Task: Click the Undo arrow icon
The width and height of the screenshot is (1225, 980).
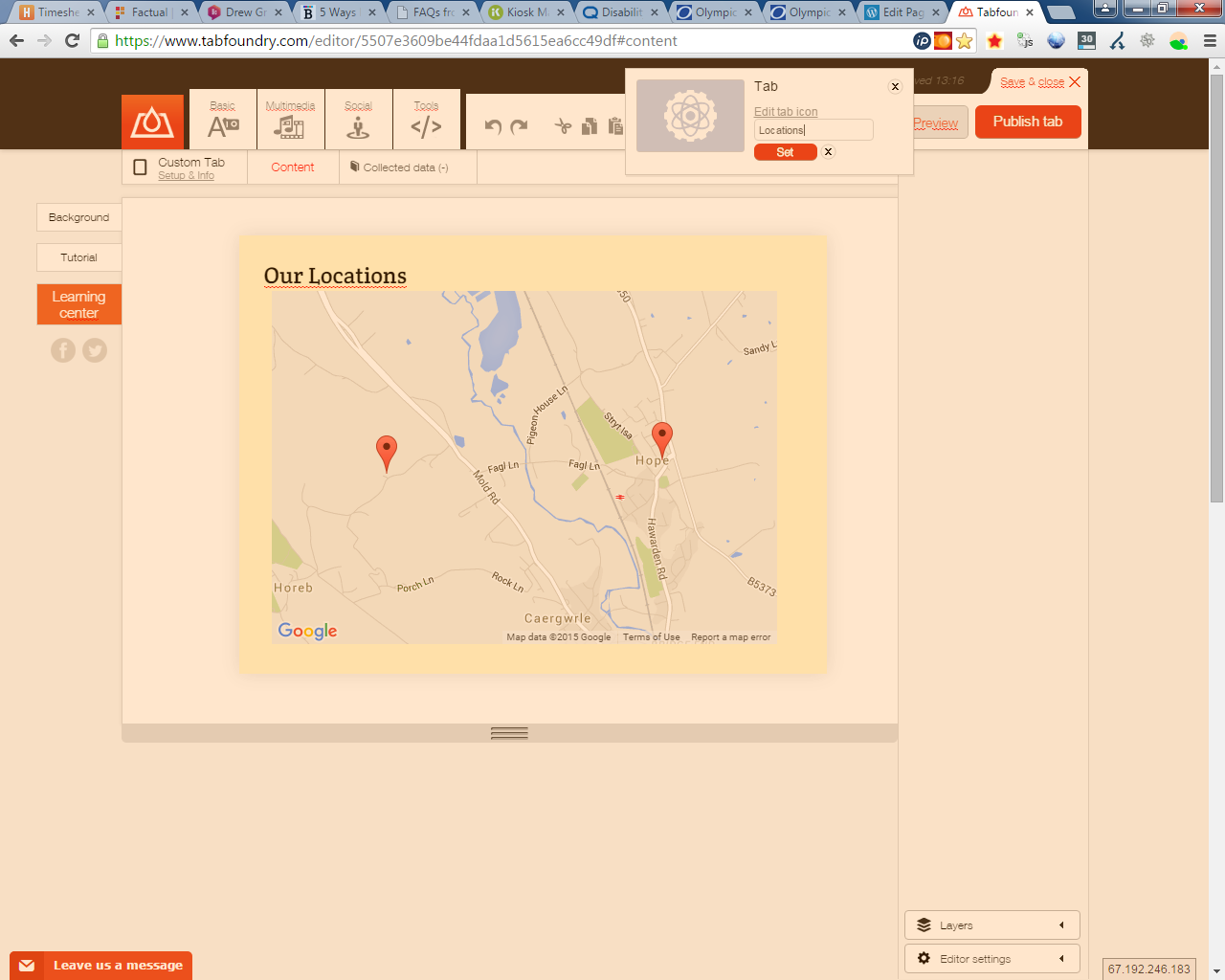Action: click(x=493, y=126)
